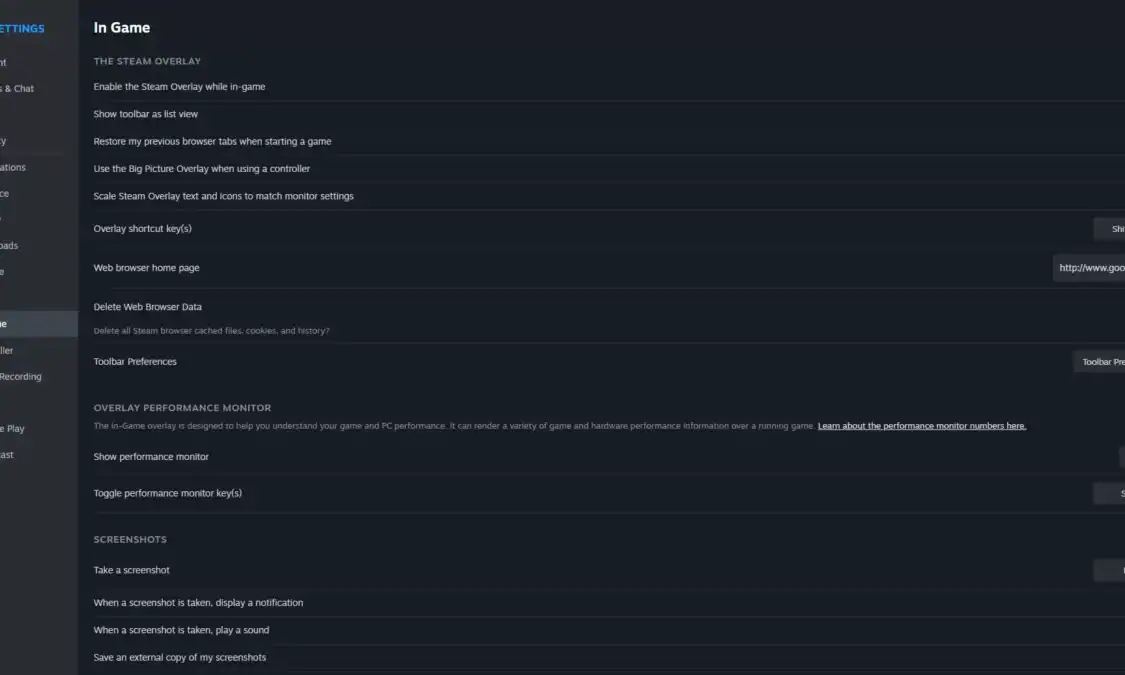The image size is (1125, 675).
Task: Expand the Show performance monitor dropdown
Action: [x=1122, y=456]
